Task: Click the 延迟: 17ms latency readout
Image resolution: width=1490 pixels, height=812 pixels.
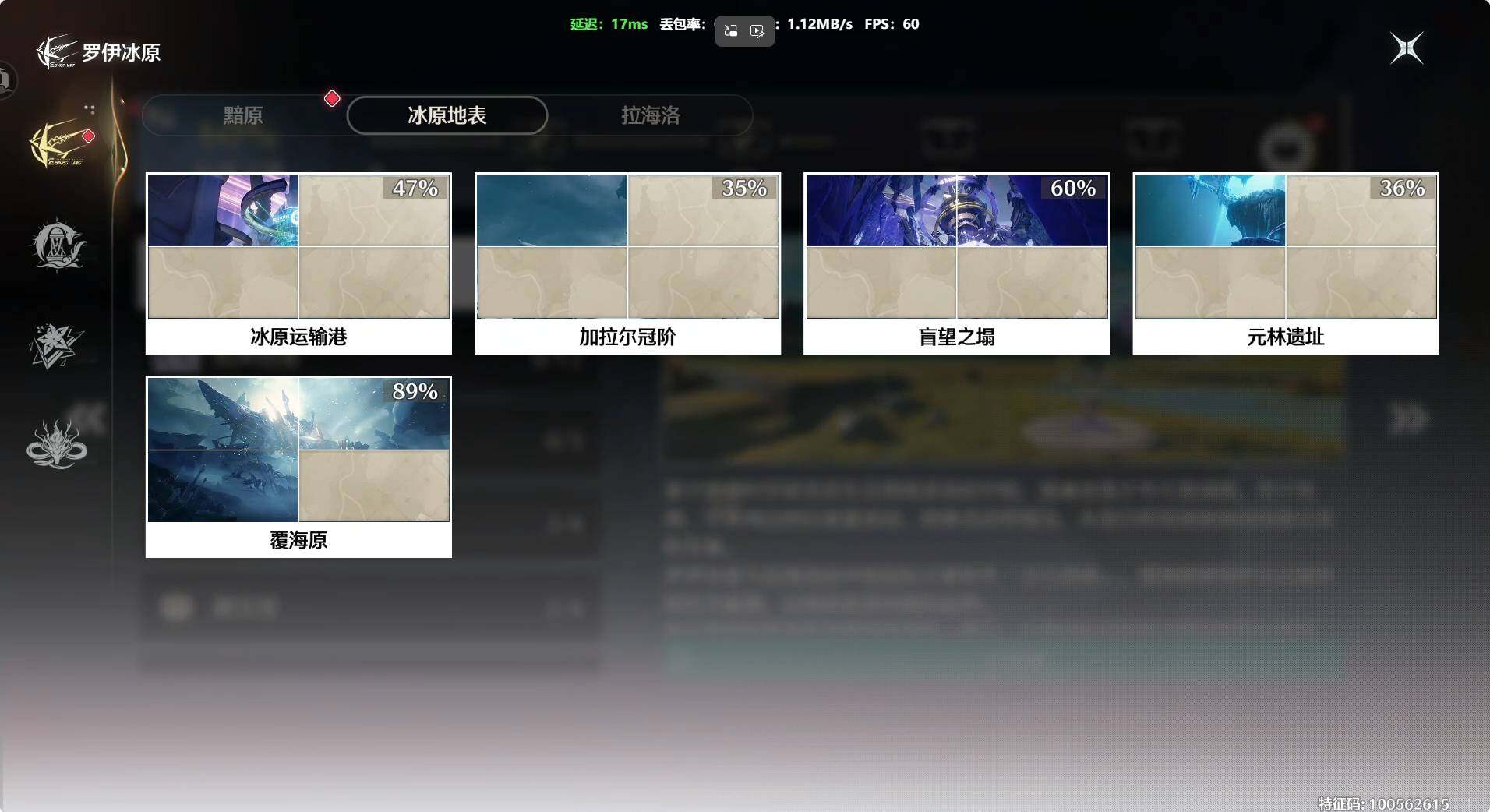Action: [609, 24]
